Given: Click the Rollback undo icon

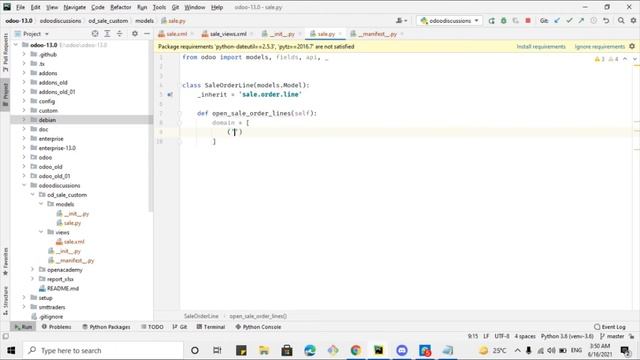Looking at the screenshot, I should pos(606,20).
